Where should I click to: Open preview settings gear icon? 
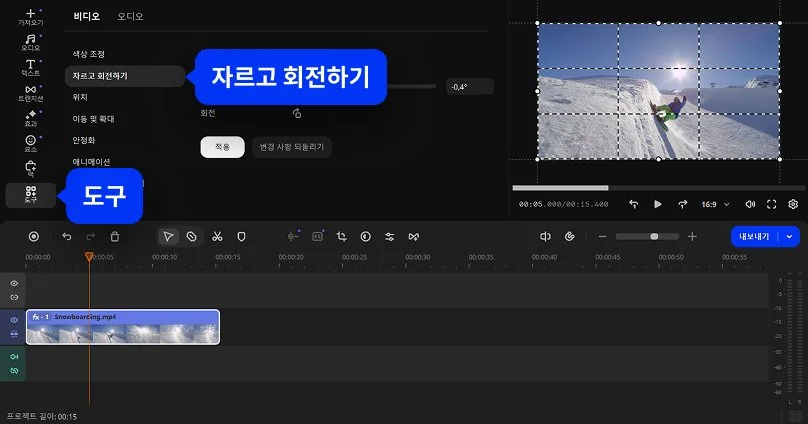[x=793, y=204]
